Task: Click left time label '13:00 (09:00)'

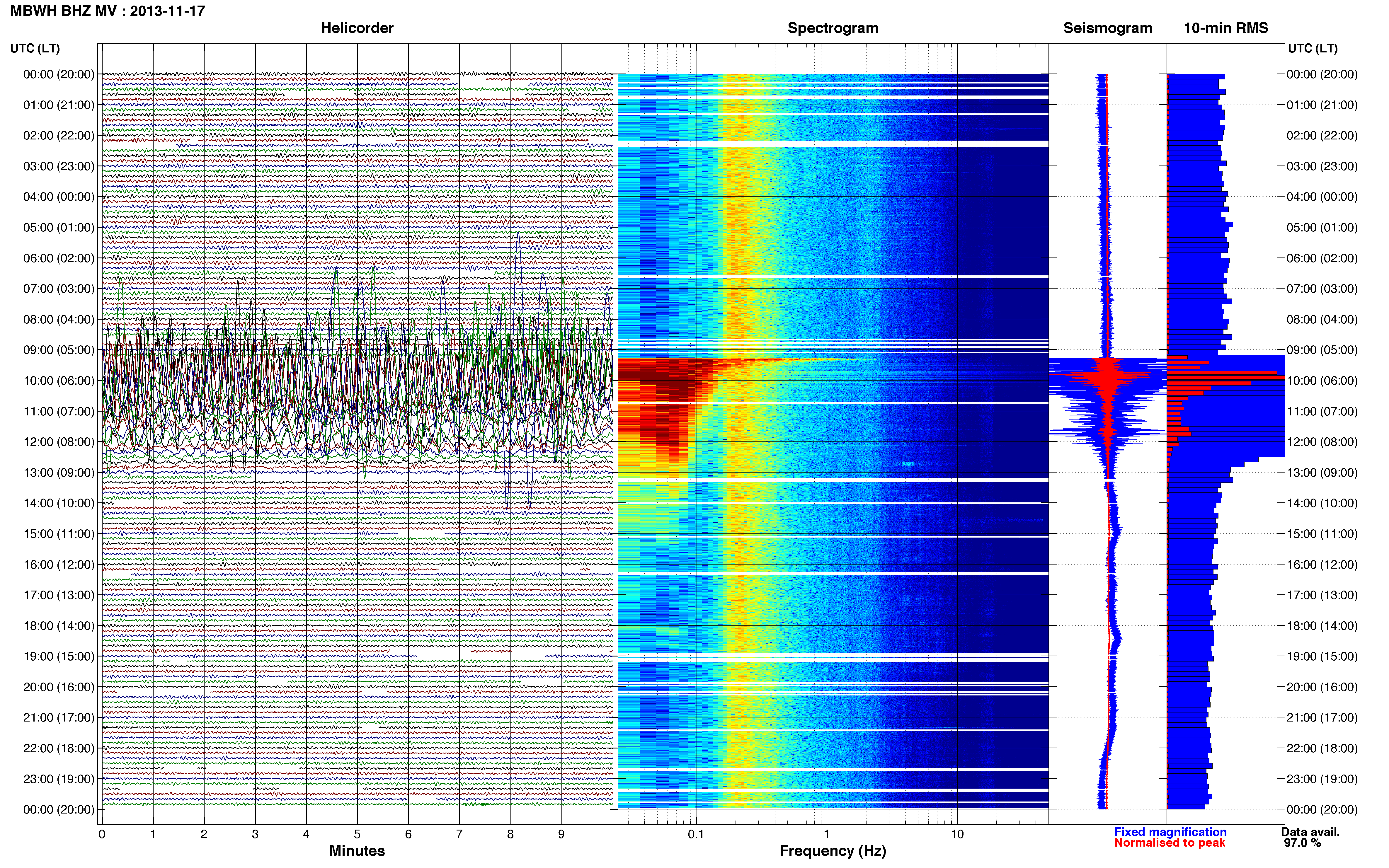Action: tap(59, 473)
